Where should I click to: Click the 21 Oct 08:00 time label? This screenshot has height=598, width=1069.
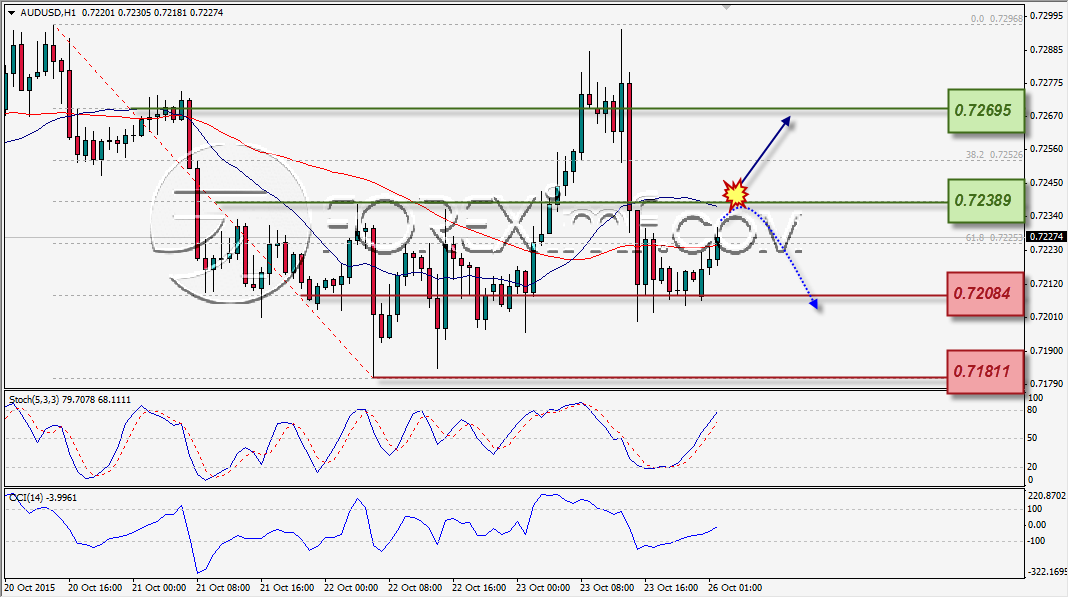coord(223,588)
